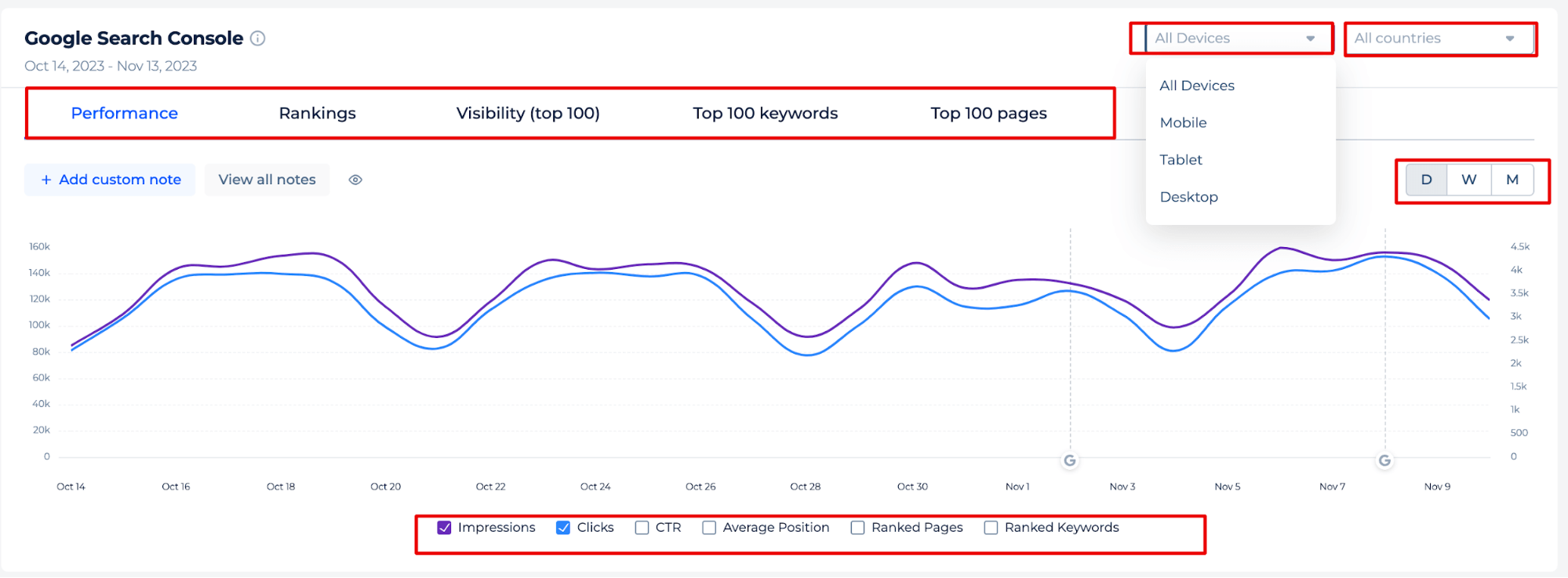Viewport: 1568px width, 578px height.
Task: Open the Top 100 keywords tab
Action: coord(766,113)
